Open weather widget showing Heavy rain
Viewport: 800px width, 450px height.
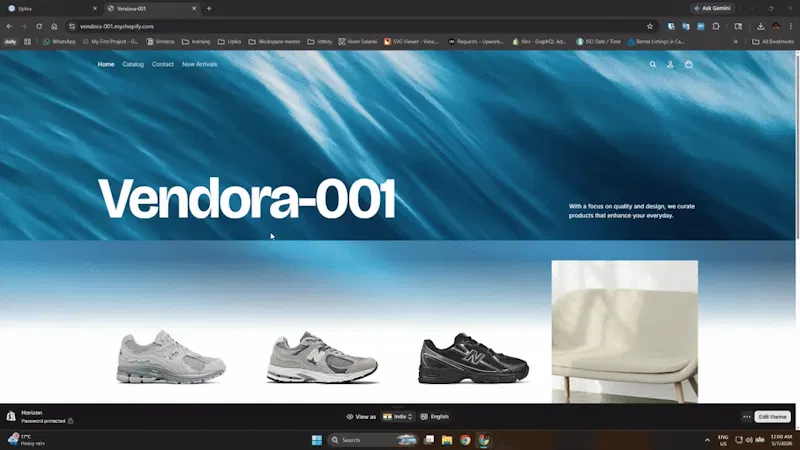(x=26, y=440)
